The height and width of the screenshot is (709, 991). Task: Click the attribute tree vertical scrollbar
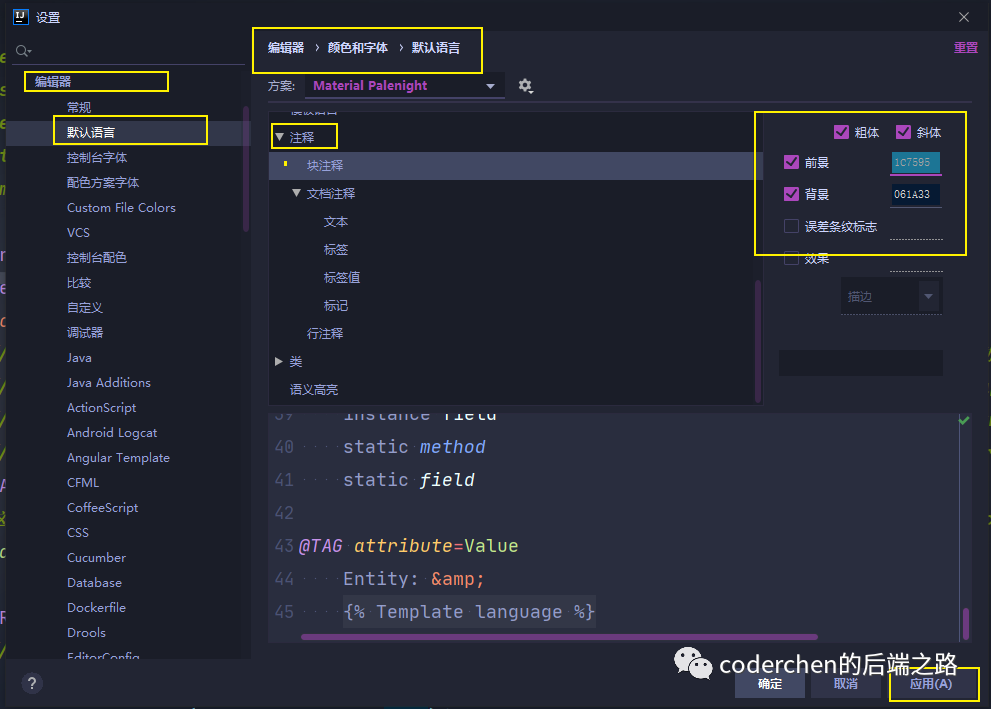(758, 341)
